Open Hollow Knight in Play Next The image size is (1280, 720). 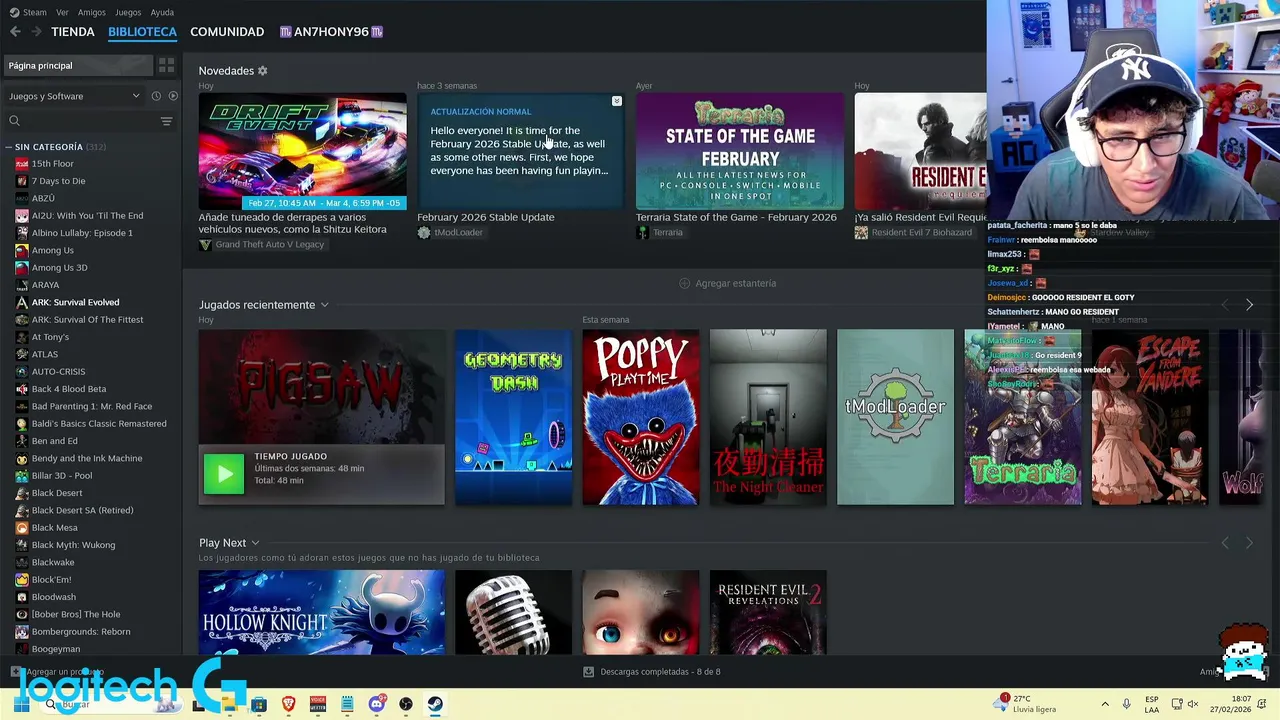coord(321,612)
